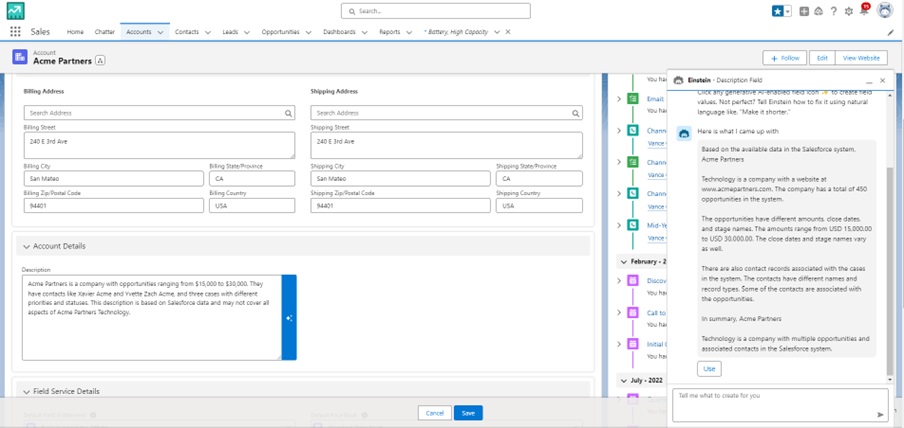
Task: Close the Battery, High Capacity tab
Action: [508, 32]
